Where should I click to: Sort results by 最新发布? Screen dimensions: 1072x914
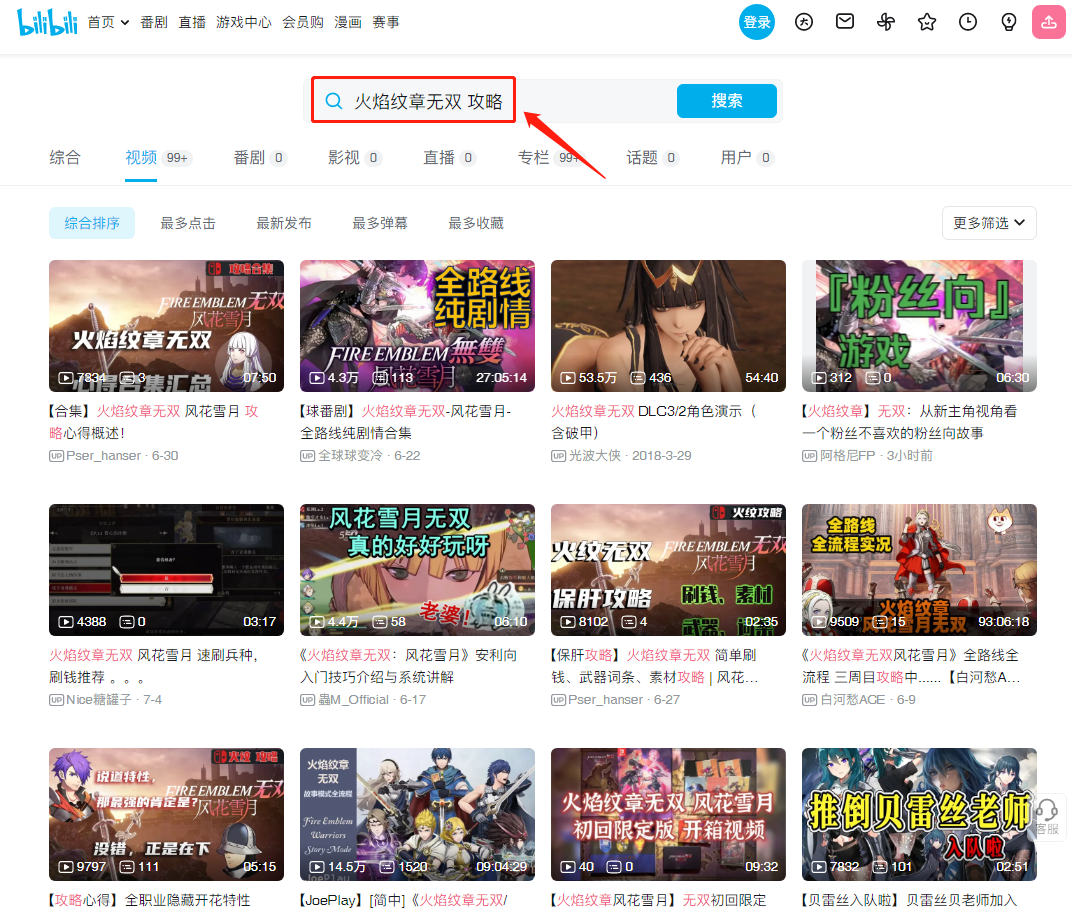click(x=284, y=223)
